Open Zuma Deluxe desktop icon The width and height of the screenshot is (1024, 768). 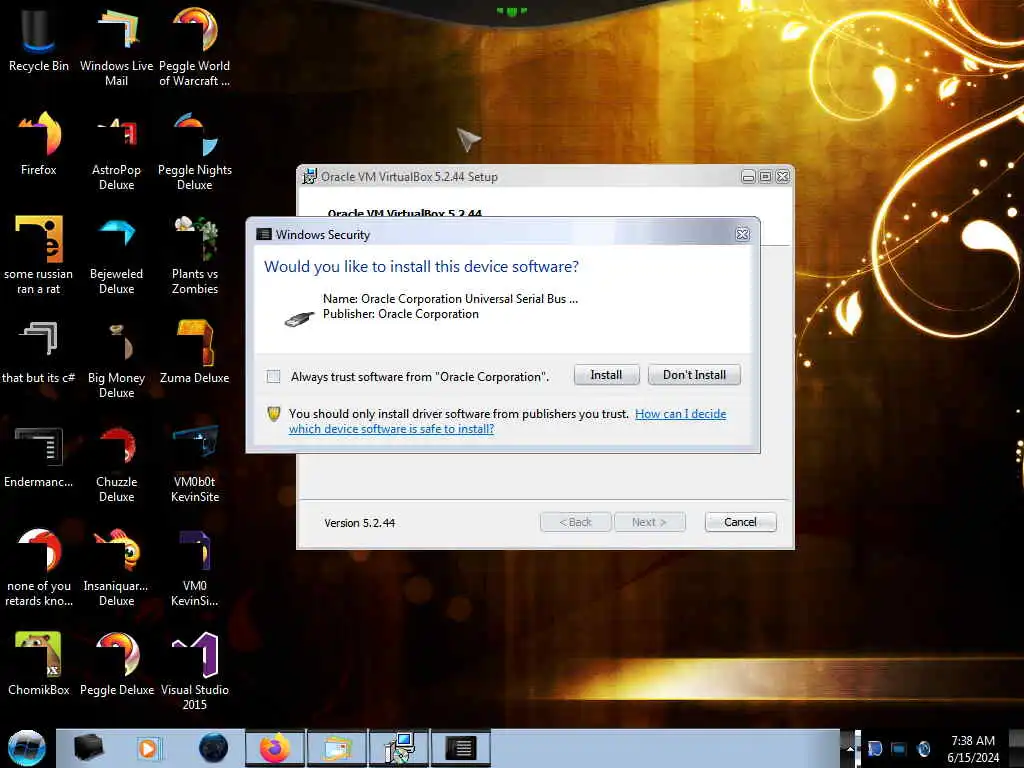195,351
